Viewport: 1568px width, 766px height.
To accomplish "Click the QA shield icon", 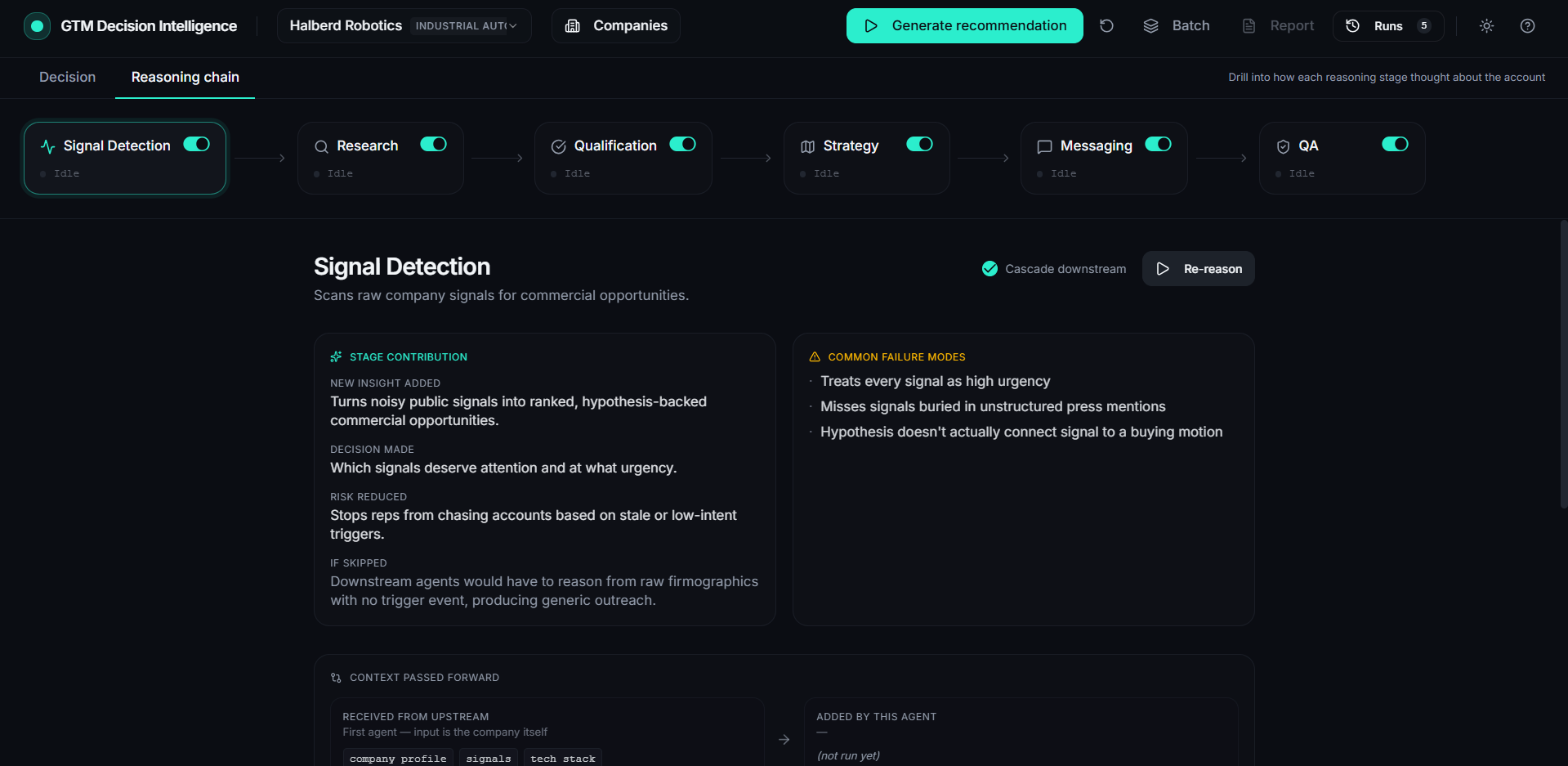I will coord(1283,146).
